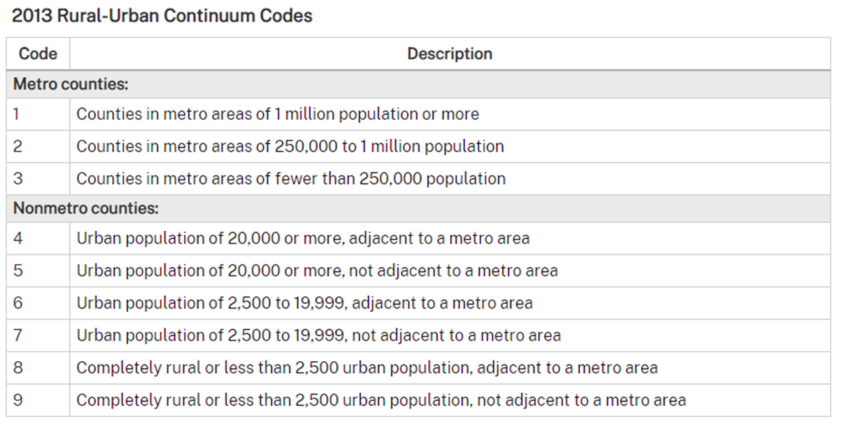Select the Code column header

point(38,54)
